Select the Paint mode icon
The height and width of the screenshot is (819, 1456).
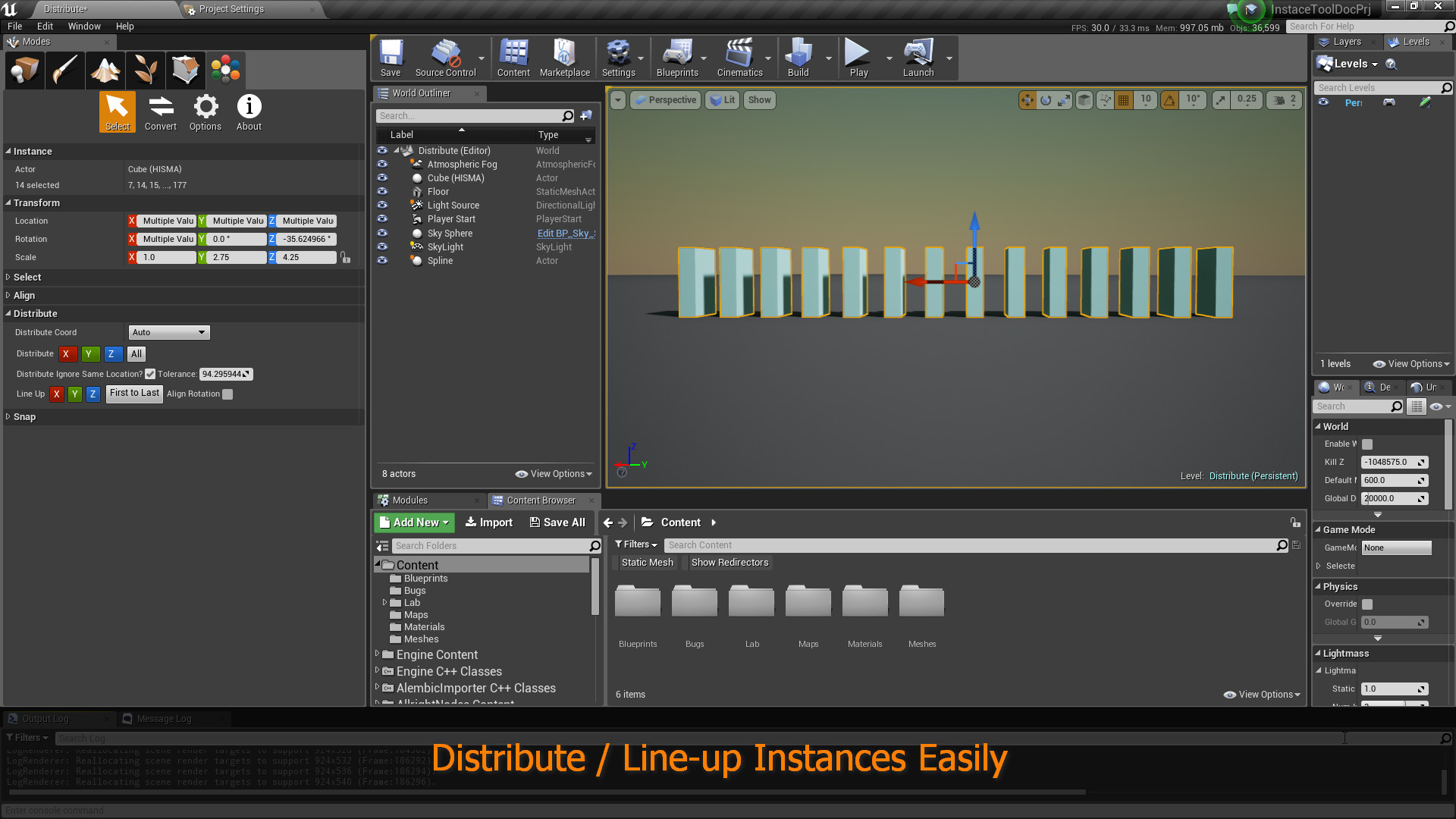point(65,70)
